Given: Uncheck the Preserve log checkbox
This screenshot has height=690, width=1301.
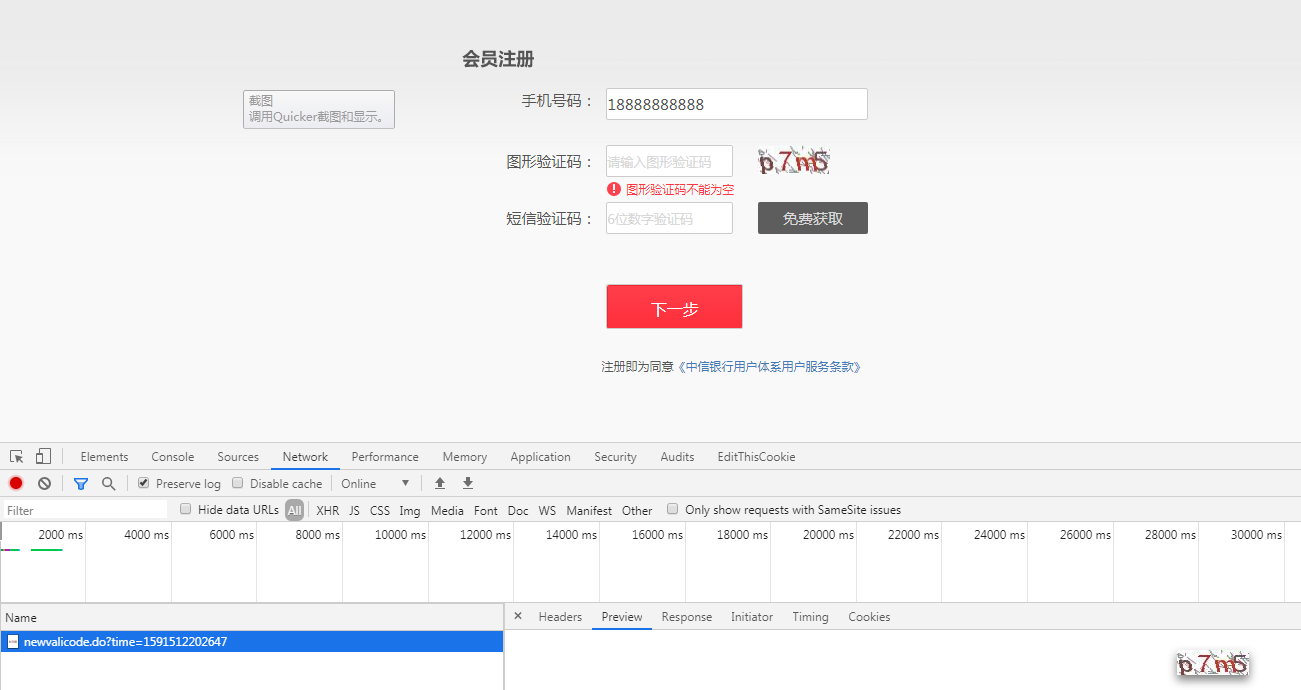Looking at the screenshot, I should coord(144,483).
